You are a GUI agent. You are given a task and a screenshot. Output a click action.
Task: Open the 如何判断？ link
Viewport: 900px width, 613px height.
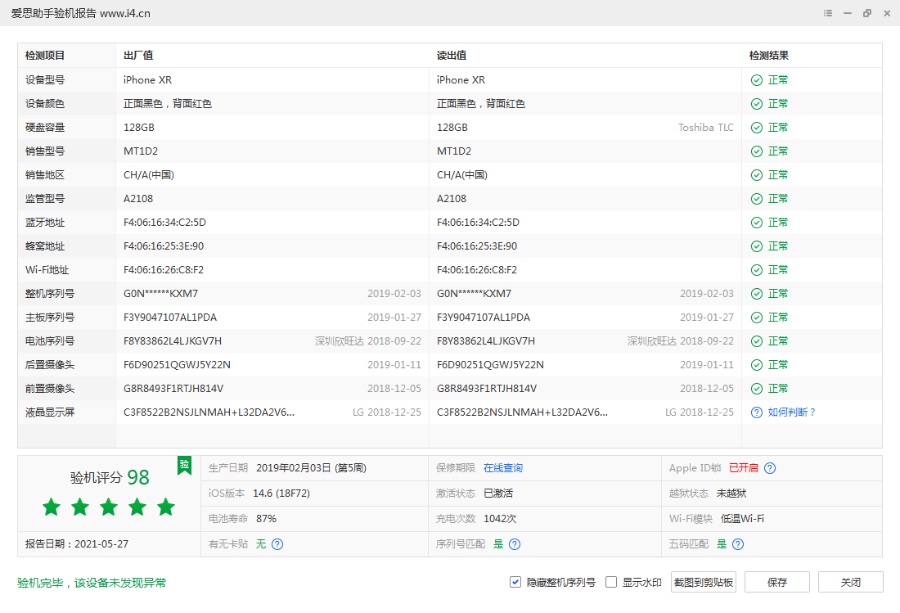pyautogui.click(x=792, y=412)
